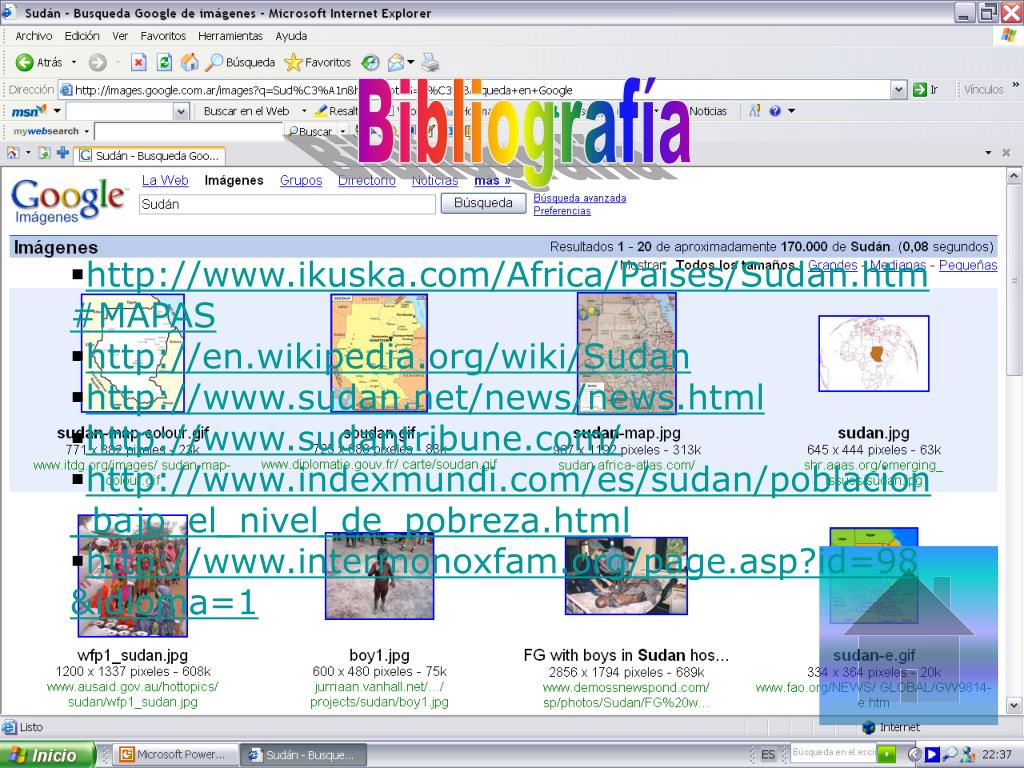Open the Ver menu

(120, 36)
